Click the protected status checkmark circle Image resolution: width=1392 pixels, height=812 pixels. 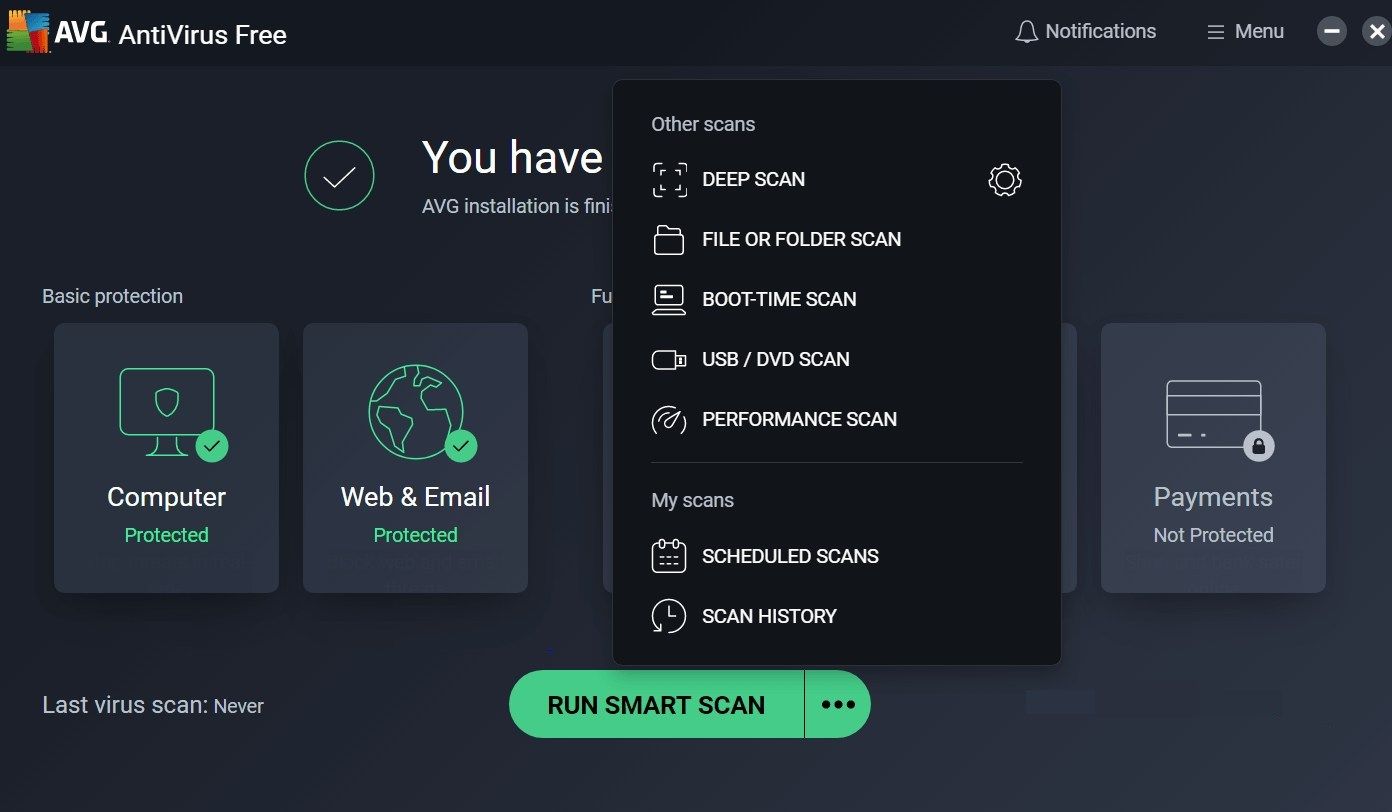pyautogui.click(x=340, y=176)
